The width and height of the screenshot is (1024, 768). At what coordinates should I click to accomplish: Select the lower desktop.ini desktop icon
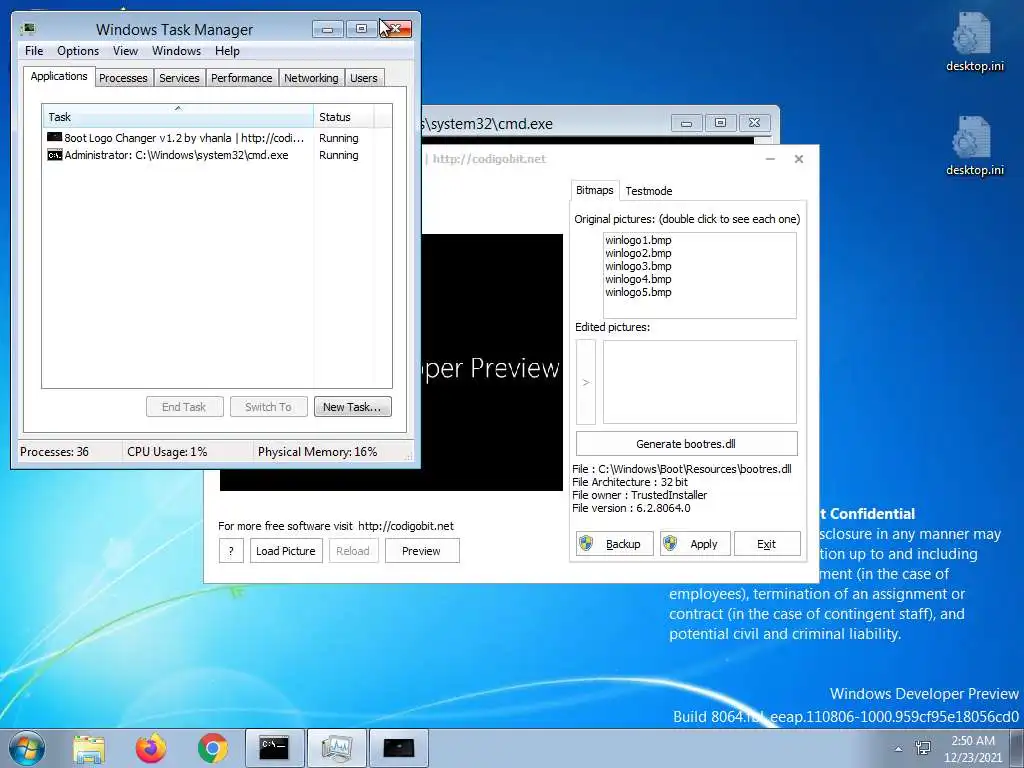[974, 146]
